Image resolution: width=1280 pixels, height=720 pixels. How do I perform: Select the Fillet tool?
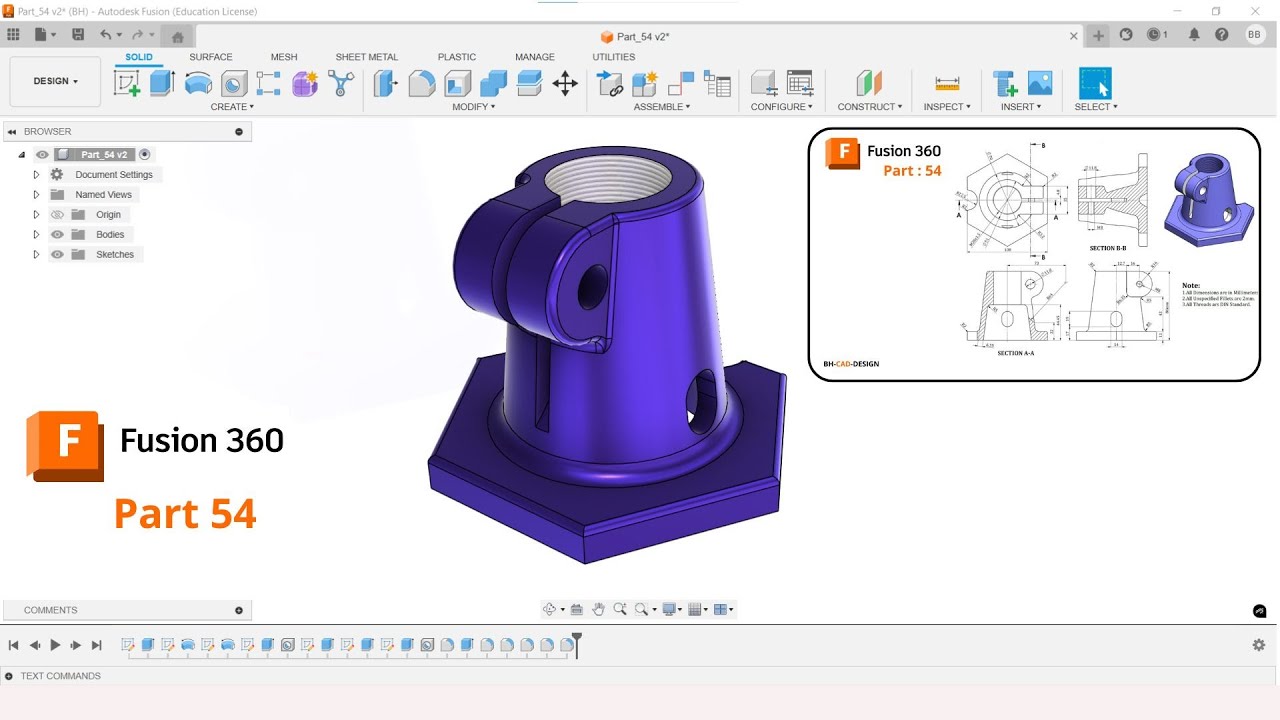422,84
